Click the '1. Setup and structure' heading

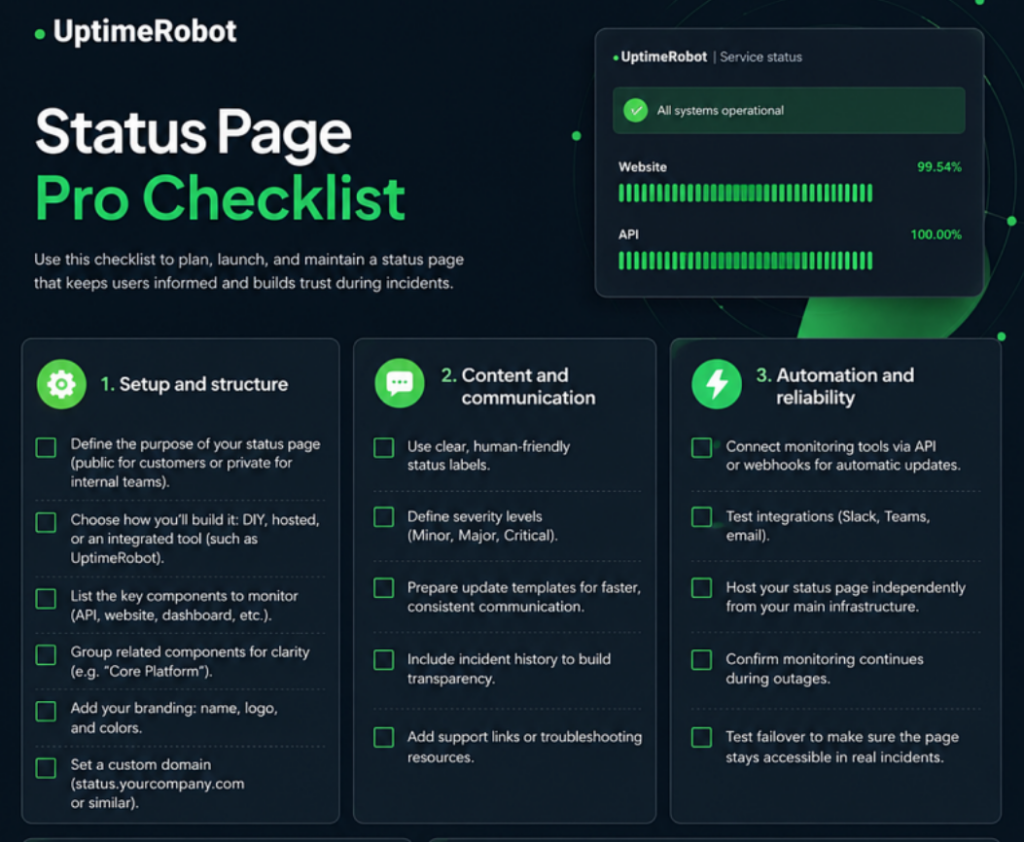tap(194, 384)
